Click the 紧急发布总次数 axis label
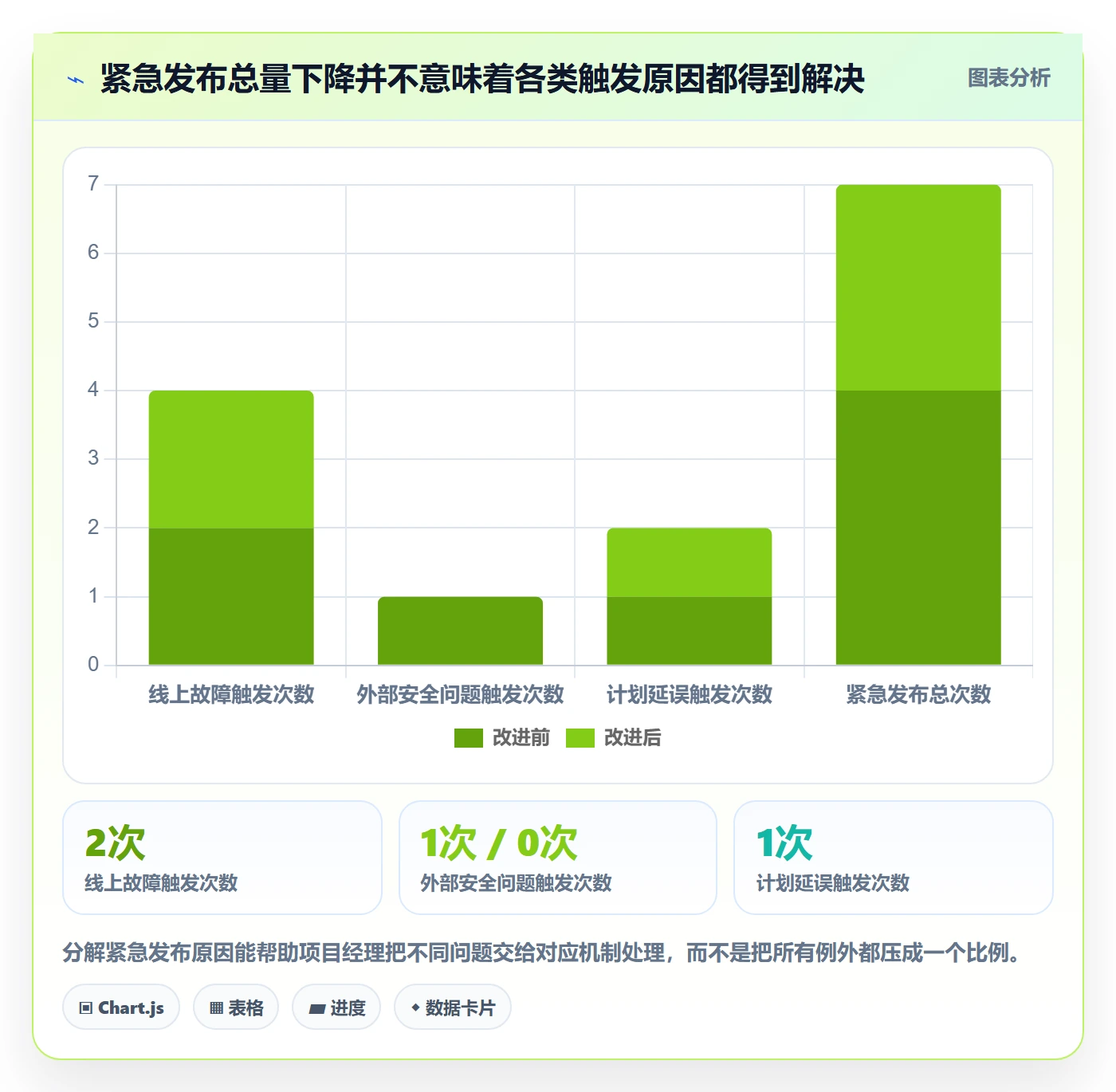The image size is (1116, 1092). tap(918, 694)
